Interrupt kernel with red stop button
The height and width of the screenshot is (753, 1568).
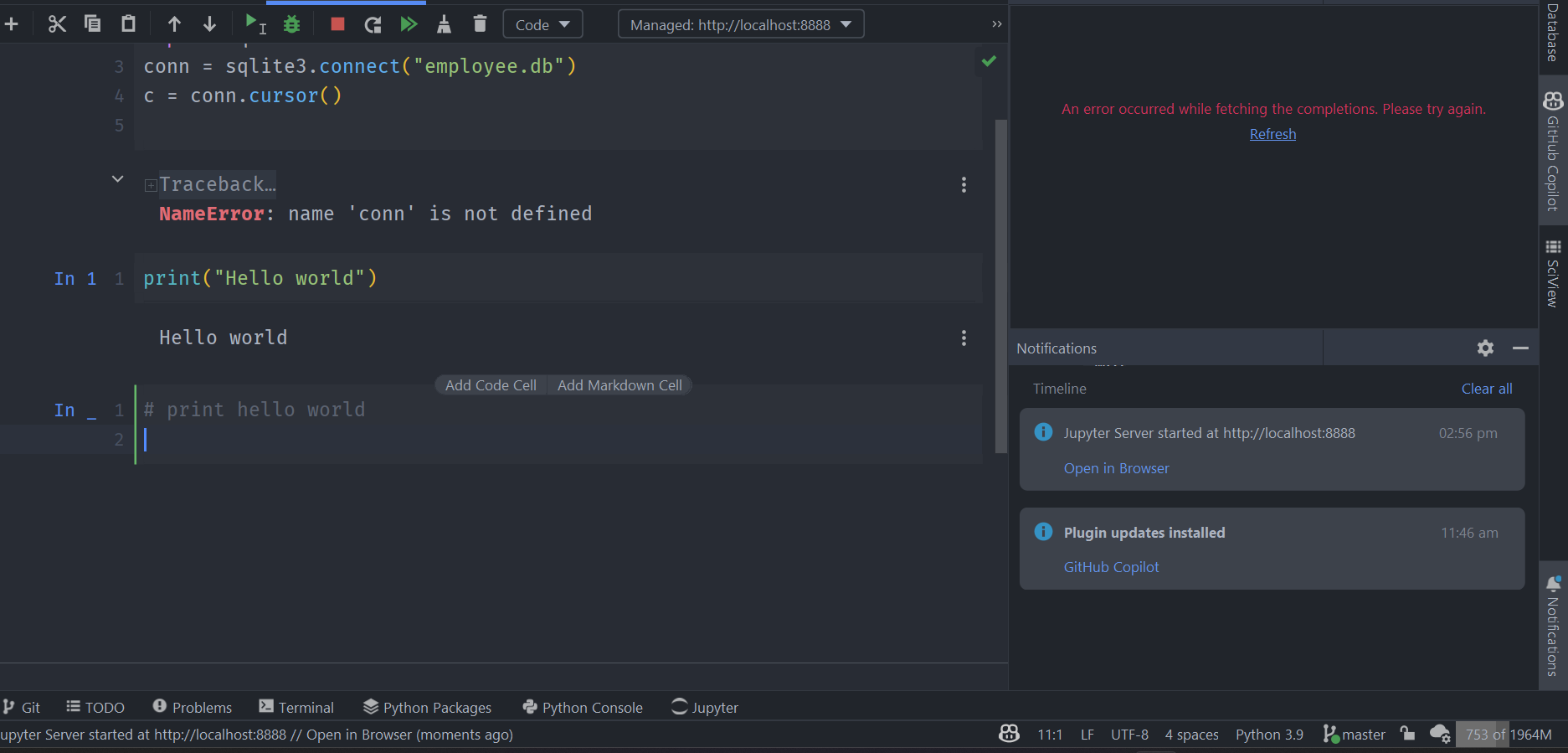pyautogui.click(x=337, y=24)
